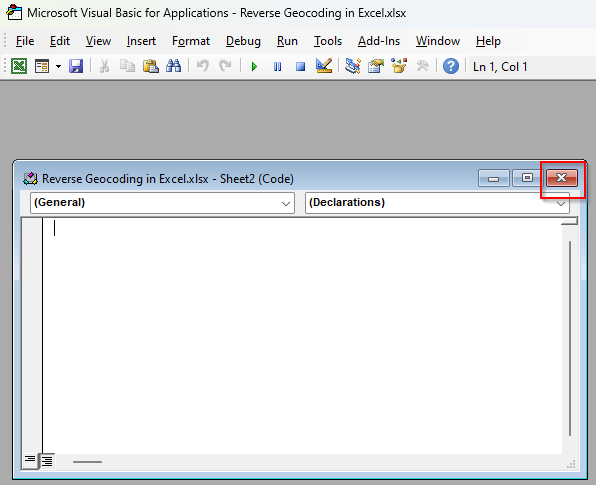Click the split bar above vertical scrollbar
The image size is (596, 485).
coord(569,221)
